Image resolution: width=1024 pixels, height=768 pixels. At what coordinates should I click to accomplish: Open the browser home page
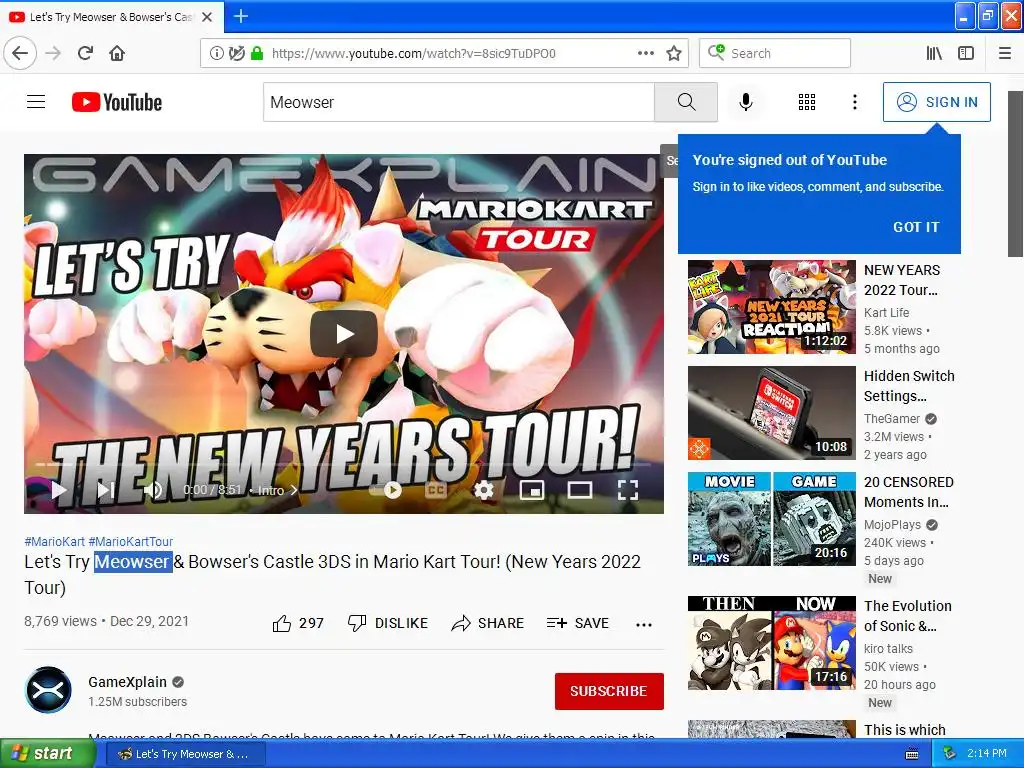[117, 53]
